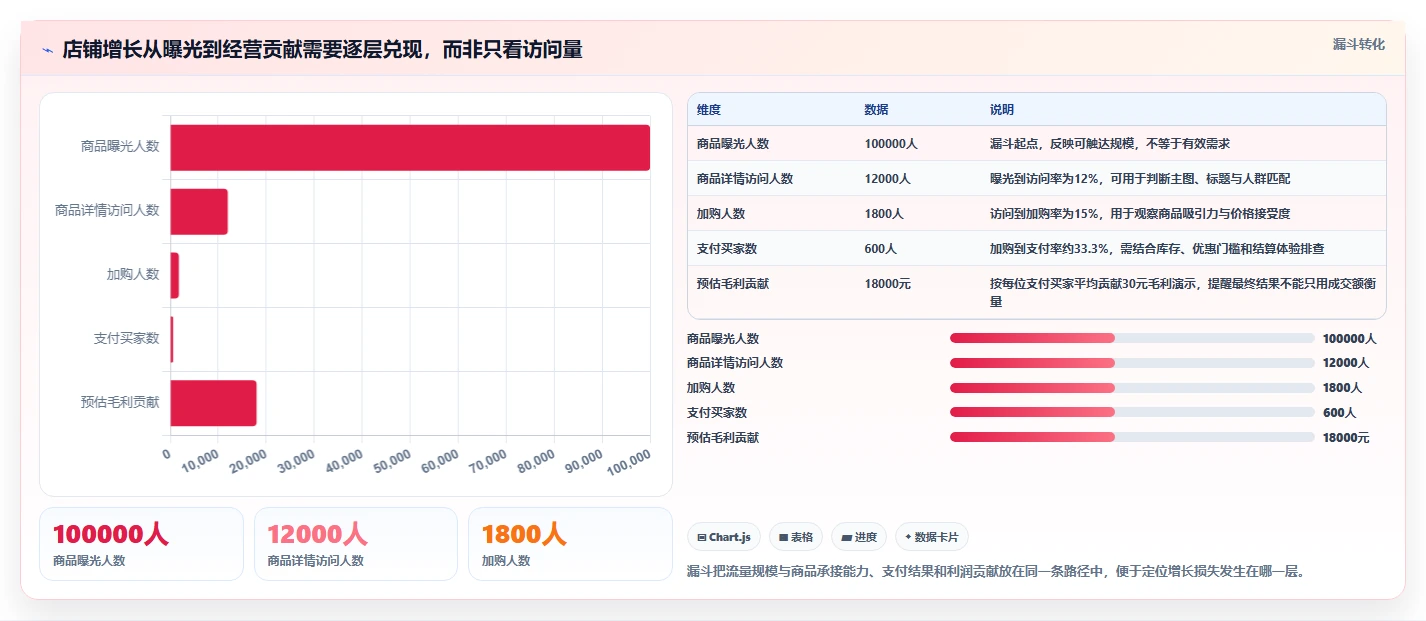Screen dimensions: 1426x621
Task: Click the 商品详情访问人数 progress bar
Action: (x=1132, y=363)
